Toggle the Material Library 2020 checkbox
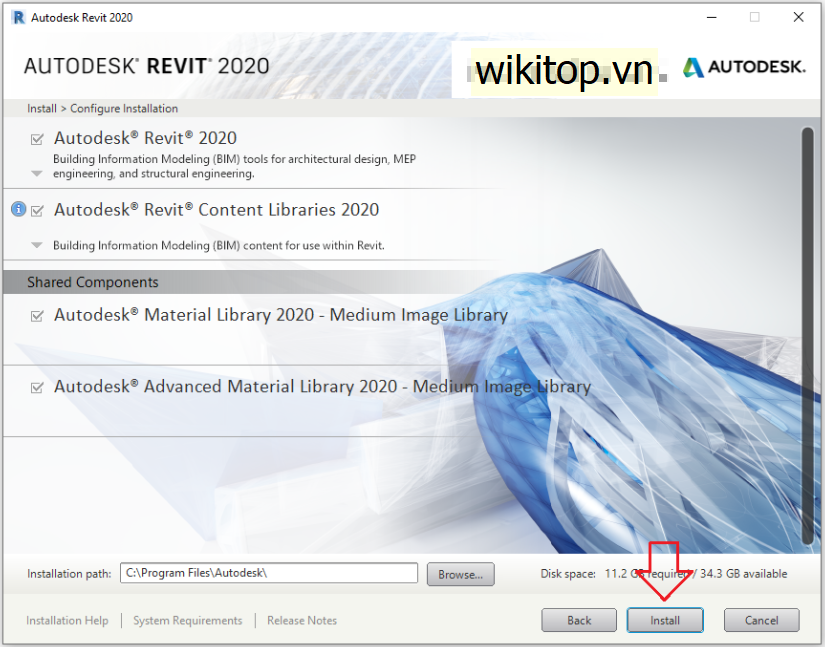This screenshot has width=825, height=647. click(37, 316)
